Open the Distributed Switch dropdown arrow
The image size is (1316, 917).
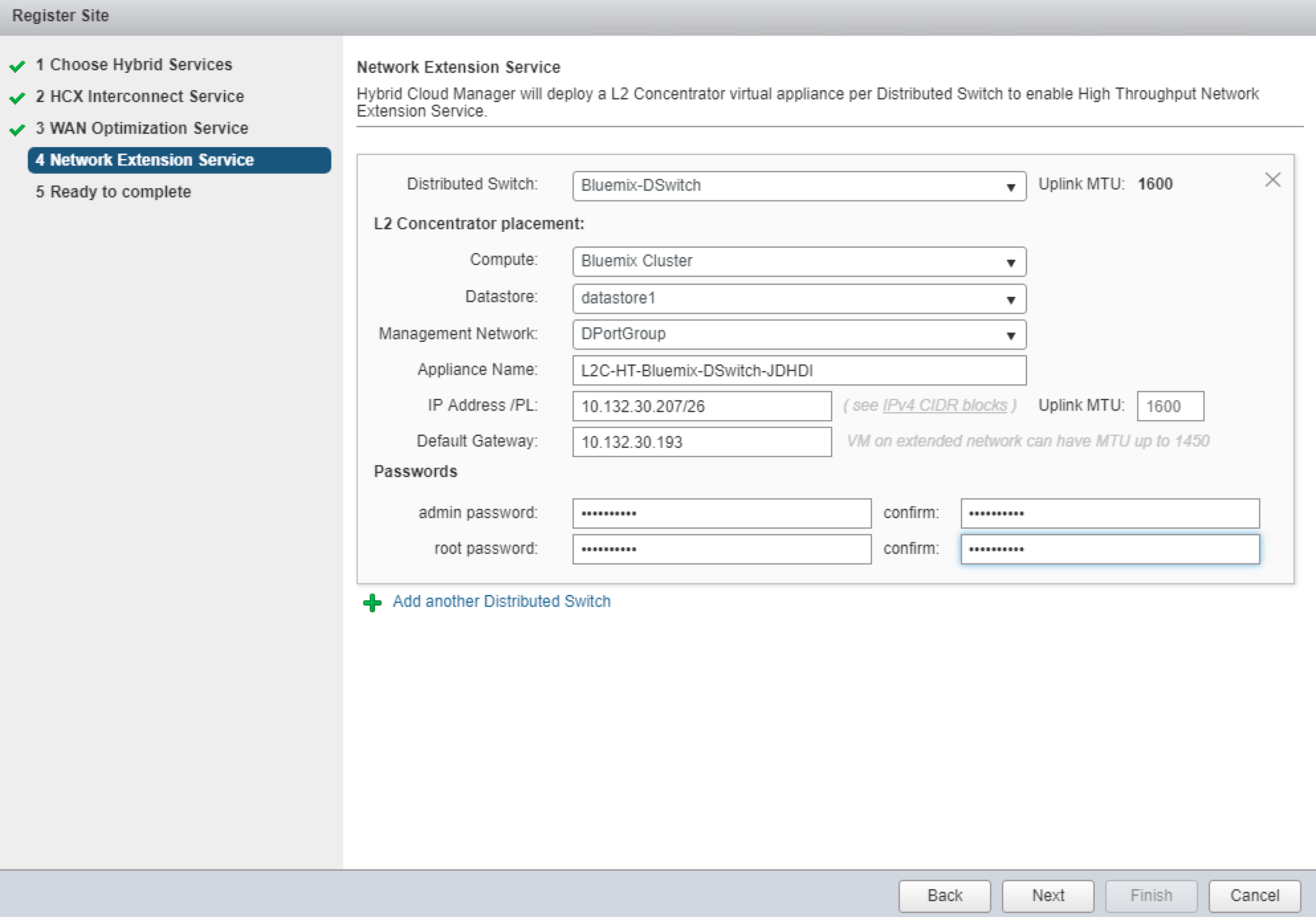[1011, 187]
